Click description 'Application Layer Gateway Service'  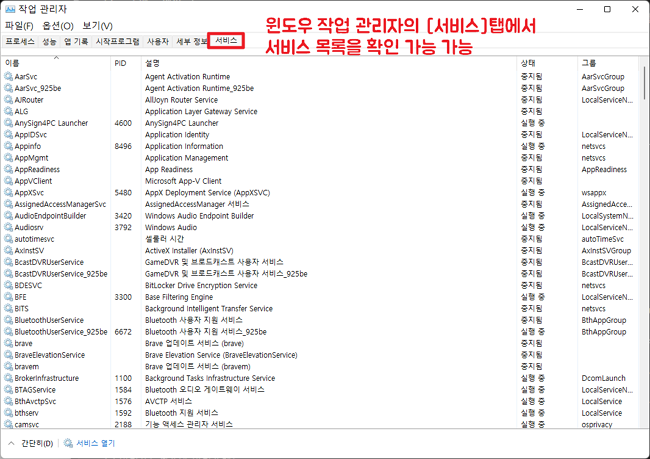coord(201,111)
